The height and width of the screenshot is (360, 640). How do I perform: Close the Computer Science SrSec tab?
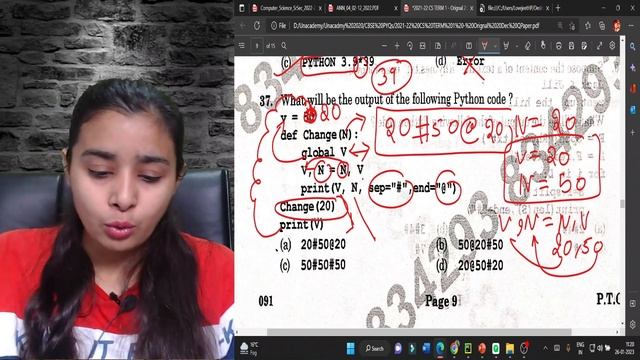click(x=320, y=8)
